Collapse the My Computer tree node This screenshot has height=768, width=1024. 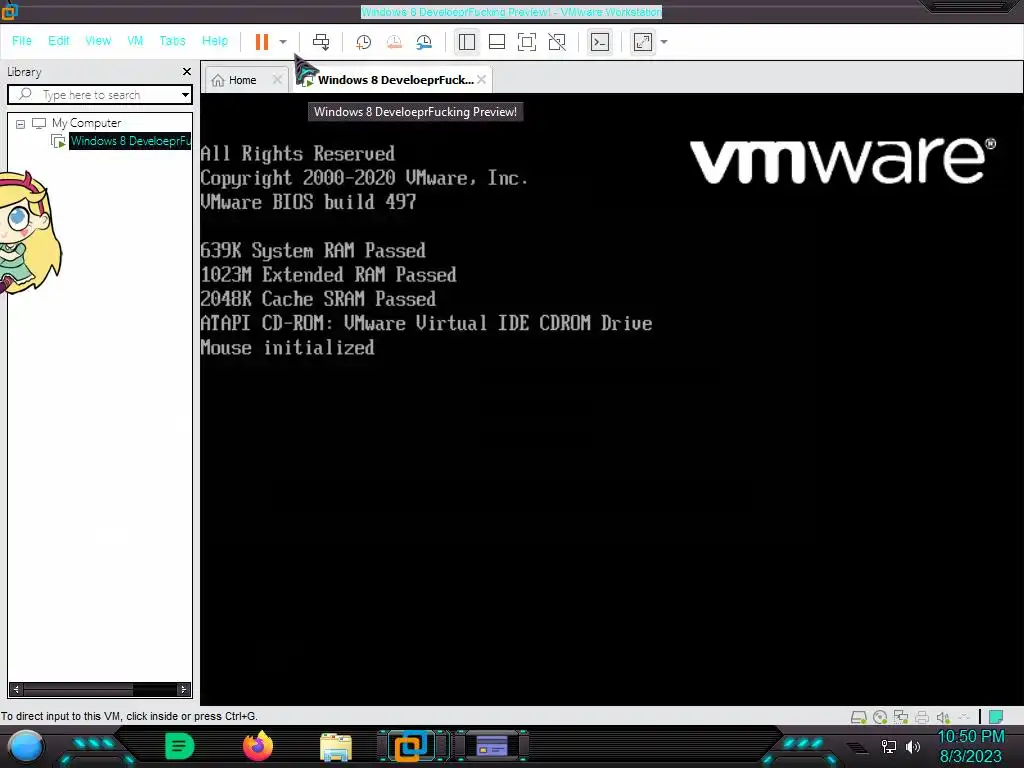pos(20,123)
